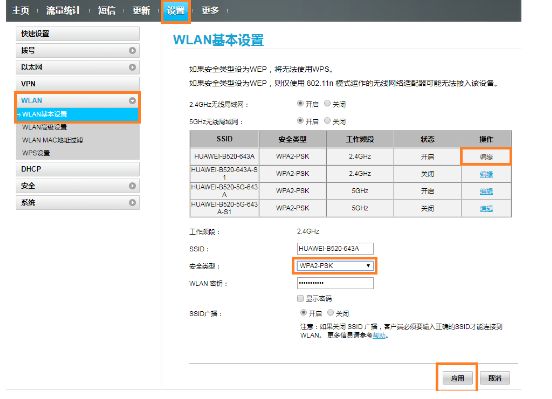Image resolution: width=552 pixels, height=399 pixels.
Task: Collapse the WLAN section arrow icon
Action: 132,100
